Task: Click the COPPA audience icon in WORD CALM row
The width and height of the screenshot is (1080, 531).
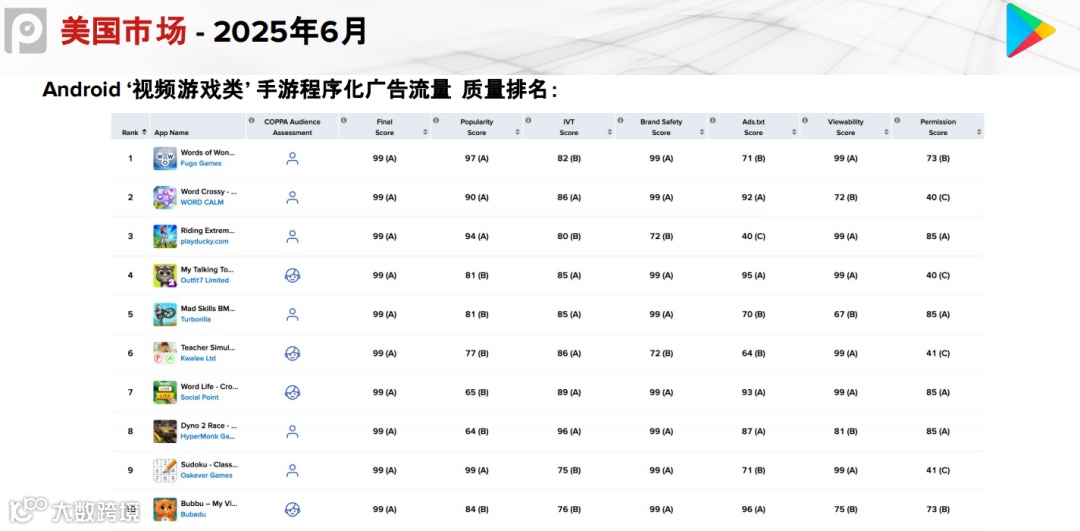Action: click(x=293, y=198)
